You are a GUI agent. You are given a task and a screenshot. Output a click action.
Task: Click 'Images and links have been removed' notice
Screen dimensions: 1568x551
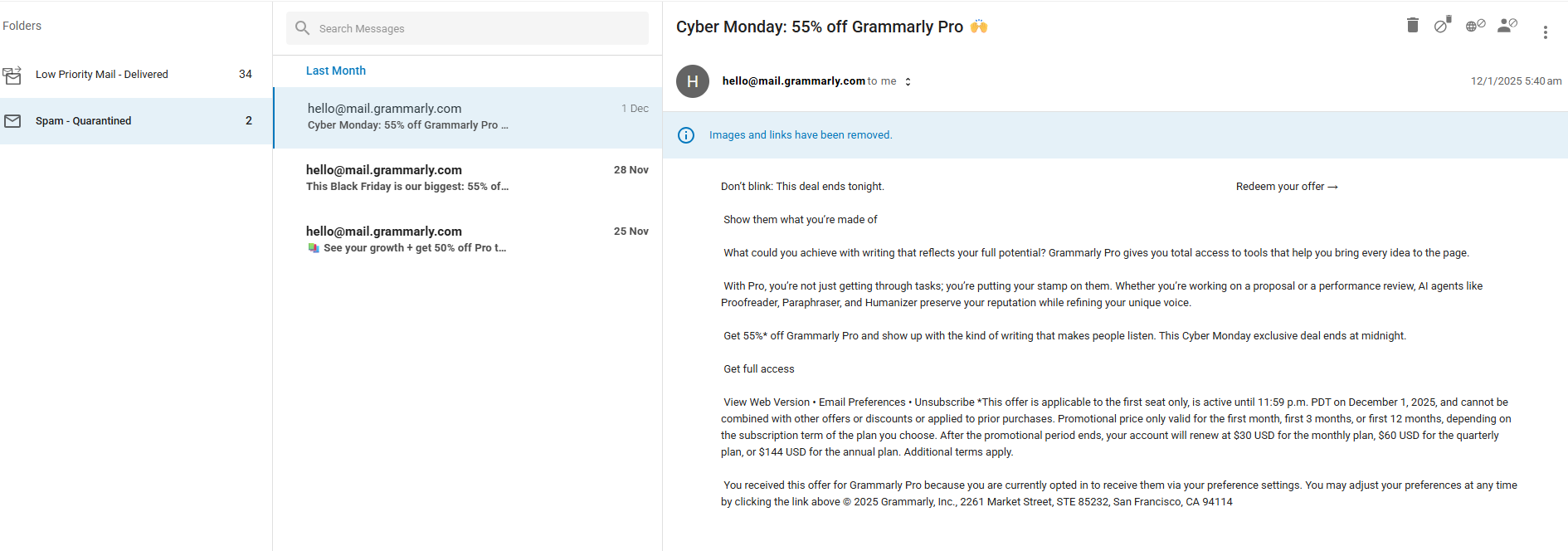click(801, 135)
